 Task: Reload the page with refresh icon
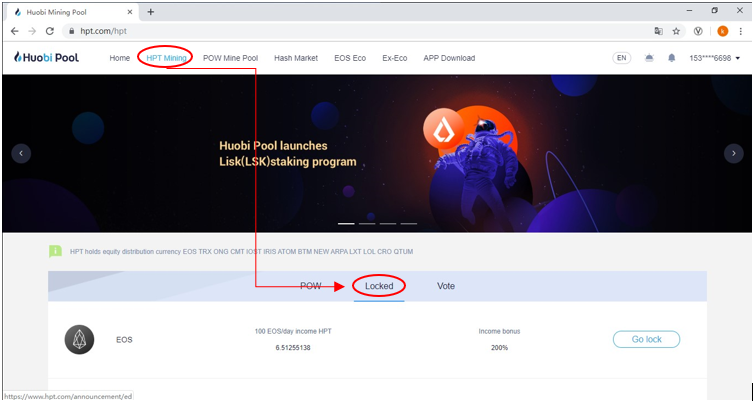pos(49,31)
